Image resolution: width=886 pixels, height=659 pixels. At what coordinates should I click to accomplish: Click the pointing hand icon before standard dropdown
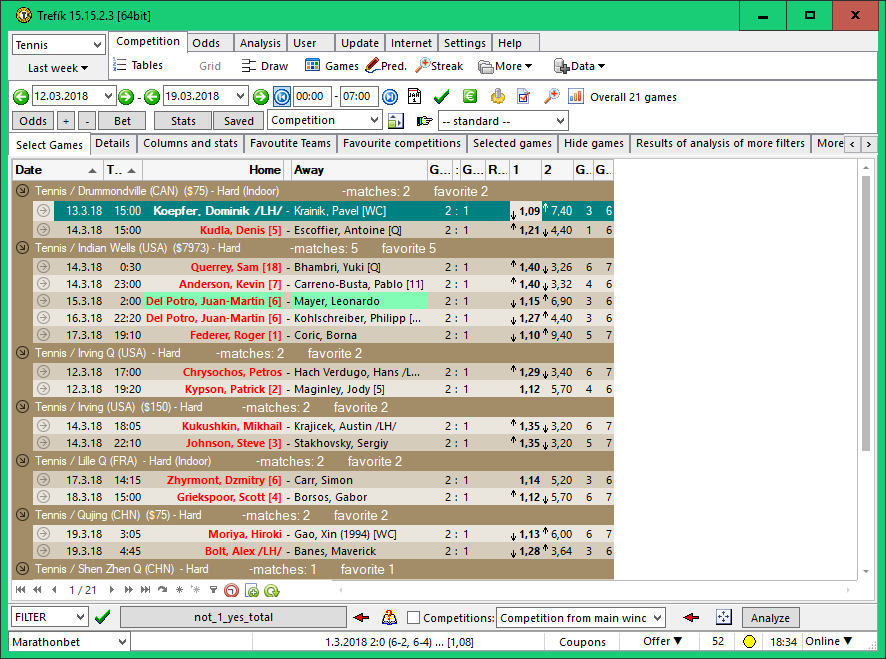424,121
